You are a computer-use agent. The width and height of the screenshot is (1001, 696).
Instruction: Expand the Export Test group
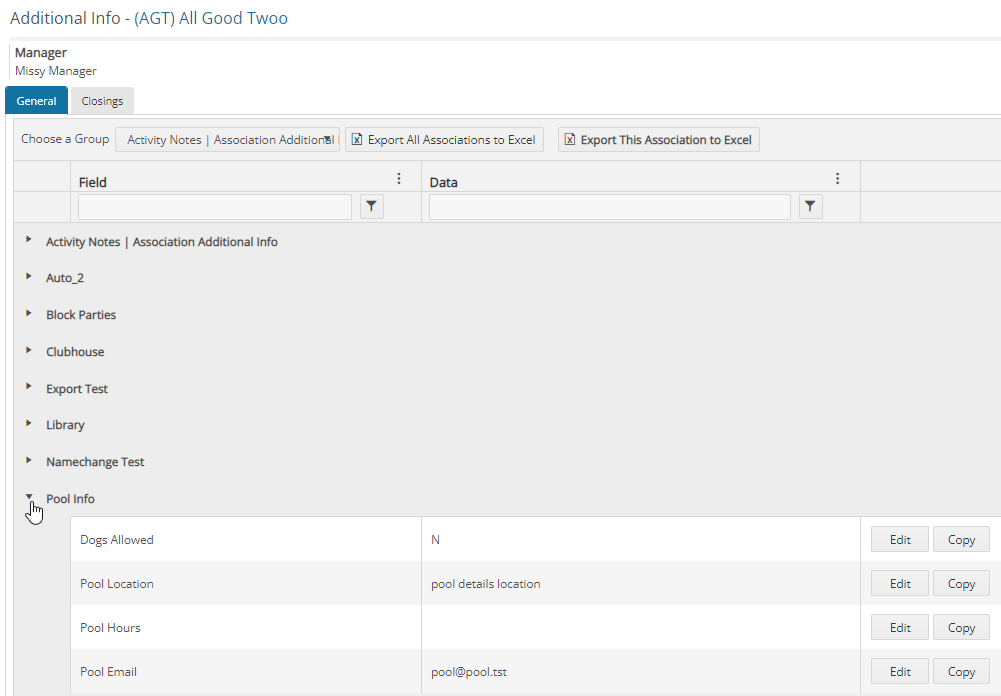click(29, 387)
